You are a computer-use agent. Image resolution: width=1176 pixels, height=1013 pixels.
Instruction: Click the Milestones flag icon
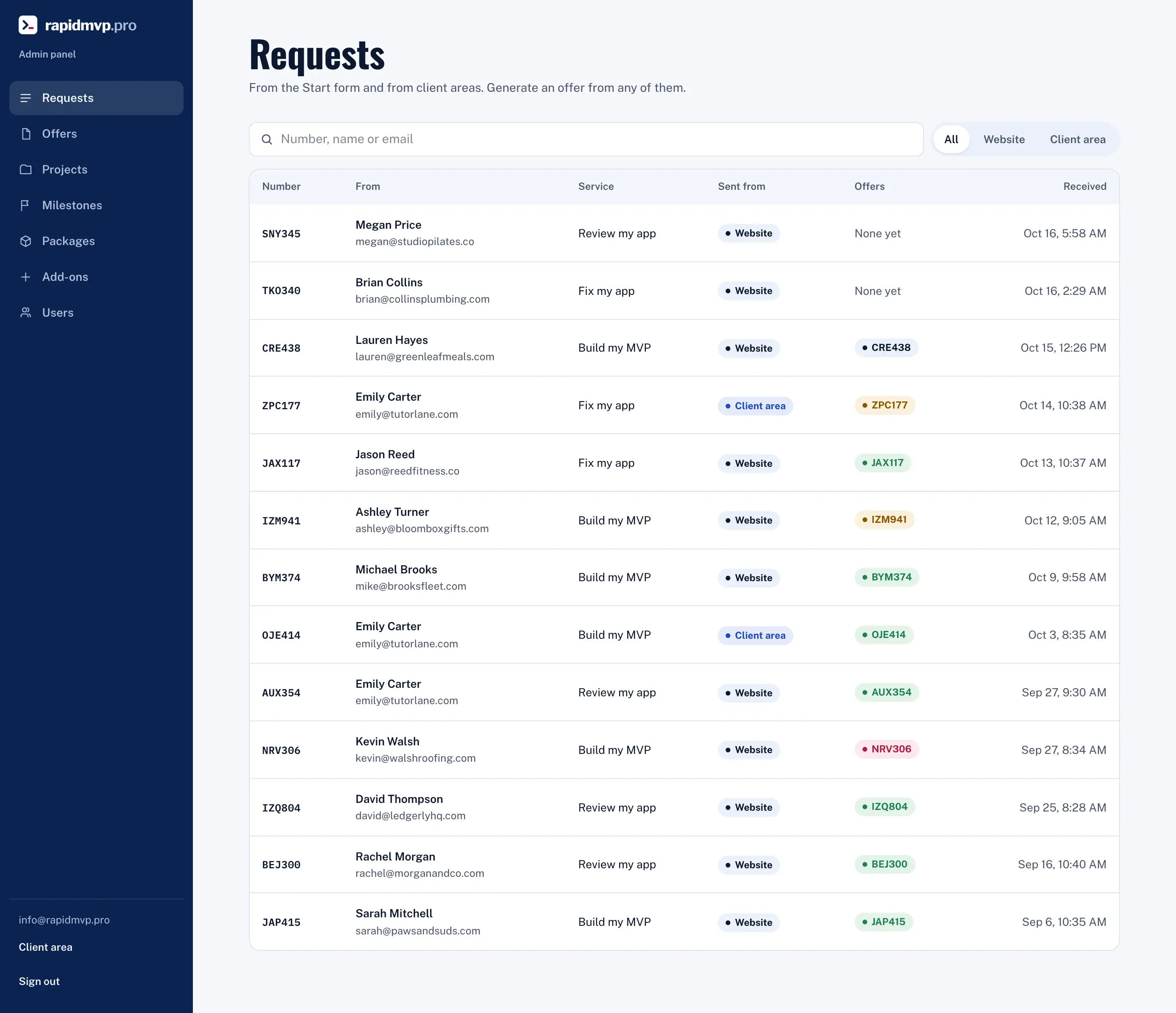coord(26,205)
